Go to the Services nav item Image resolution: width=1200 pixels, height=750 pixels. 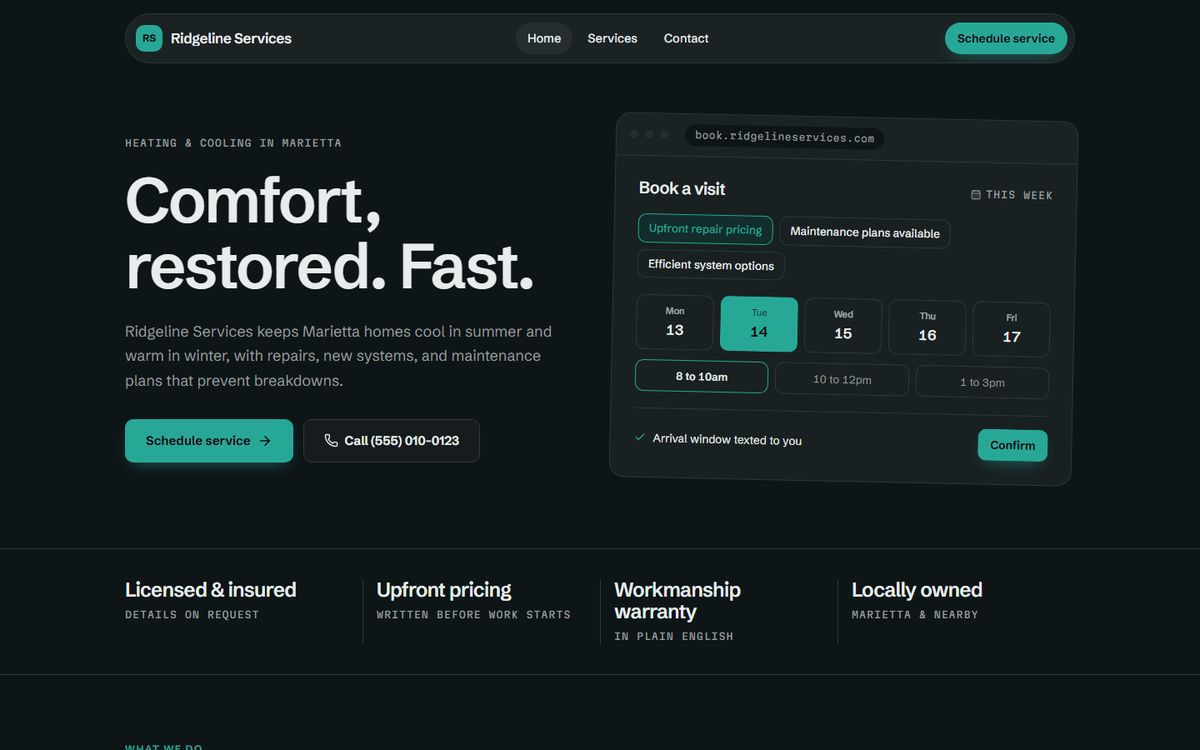tap(612, 38)
